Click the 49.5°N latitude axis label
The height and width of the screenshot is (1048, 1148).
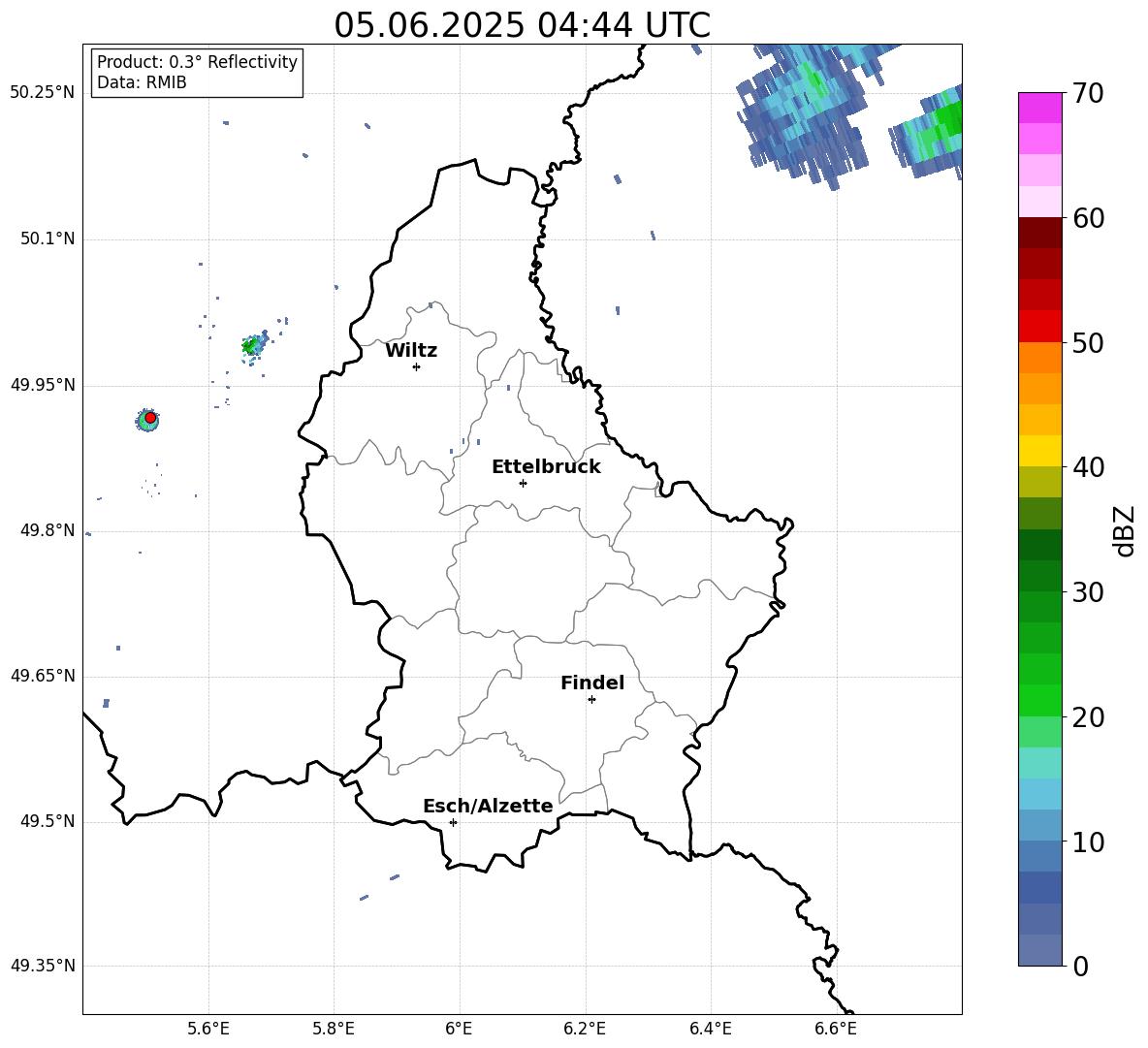point(47,821)
